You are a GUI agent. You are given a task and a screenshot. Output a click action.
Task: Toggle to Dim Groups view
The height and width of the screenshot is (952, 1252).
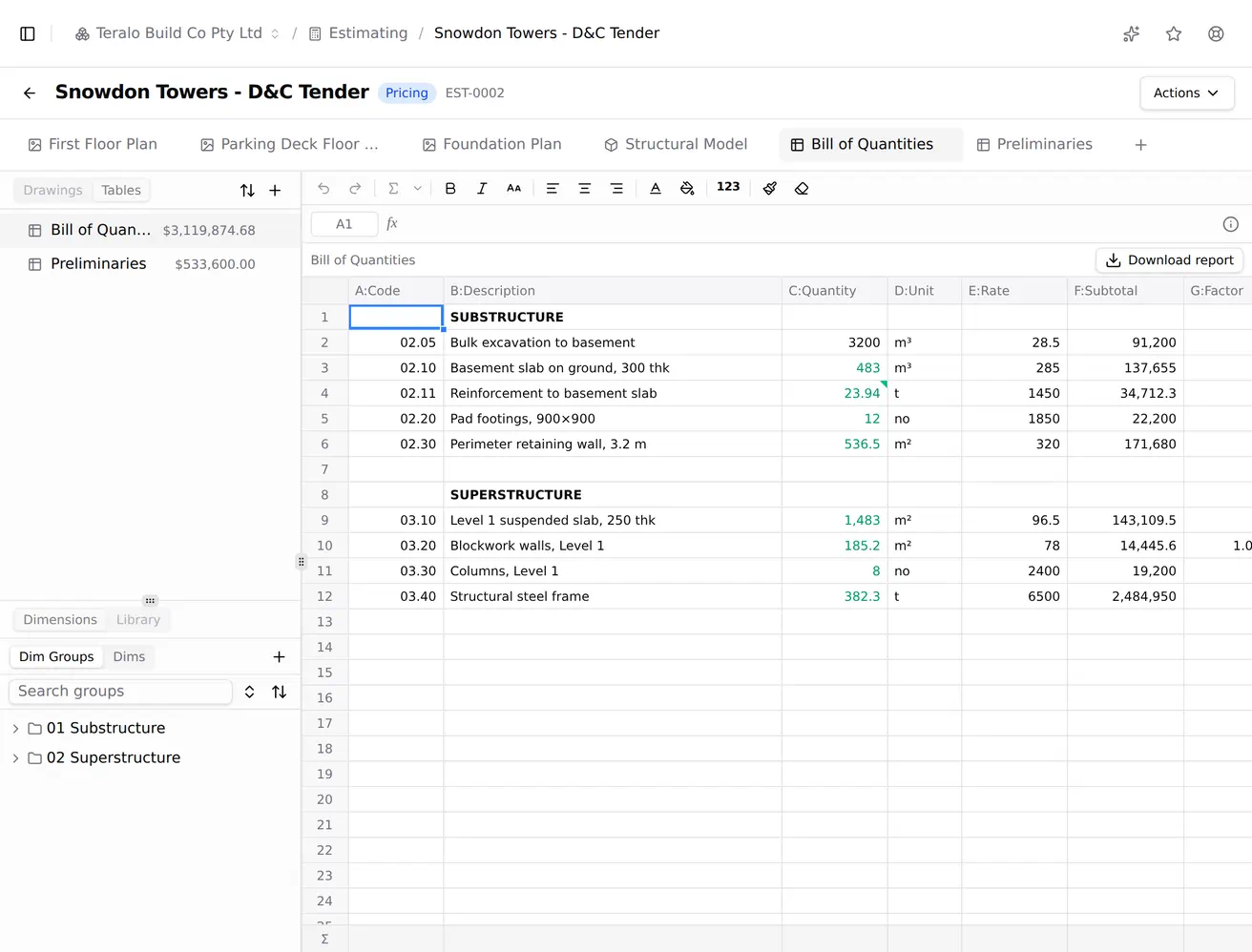coord(56,656)
